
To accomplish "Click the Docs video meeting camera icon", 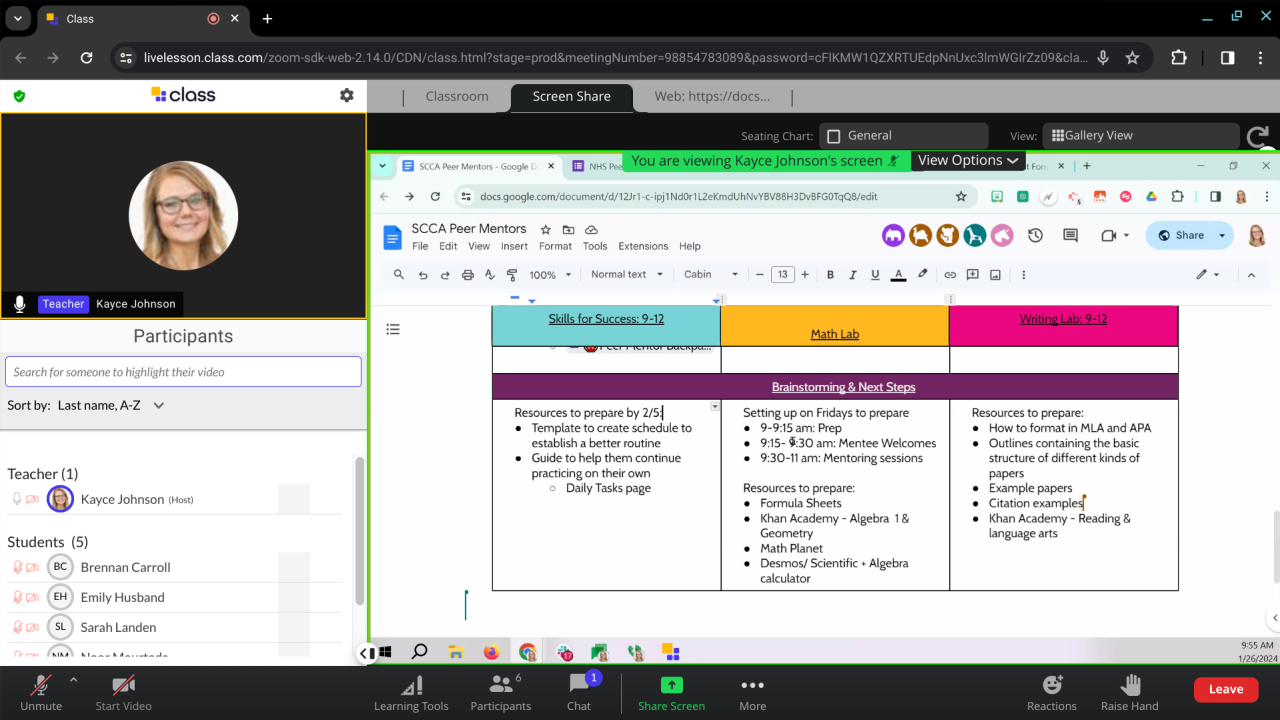I will tap(1108, 236).
